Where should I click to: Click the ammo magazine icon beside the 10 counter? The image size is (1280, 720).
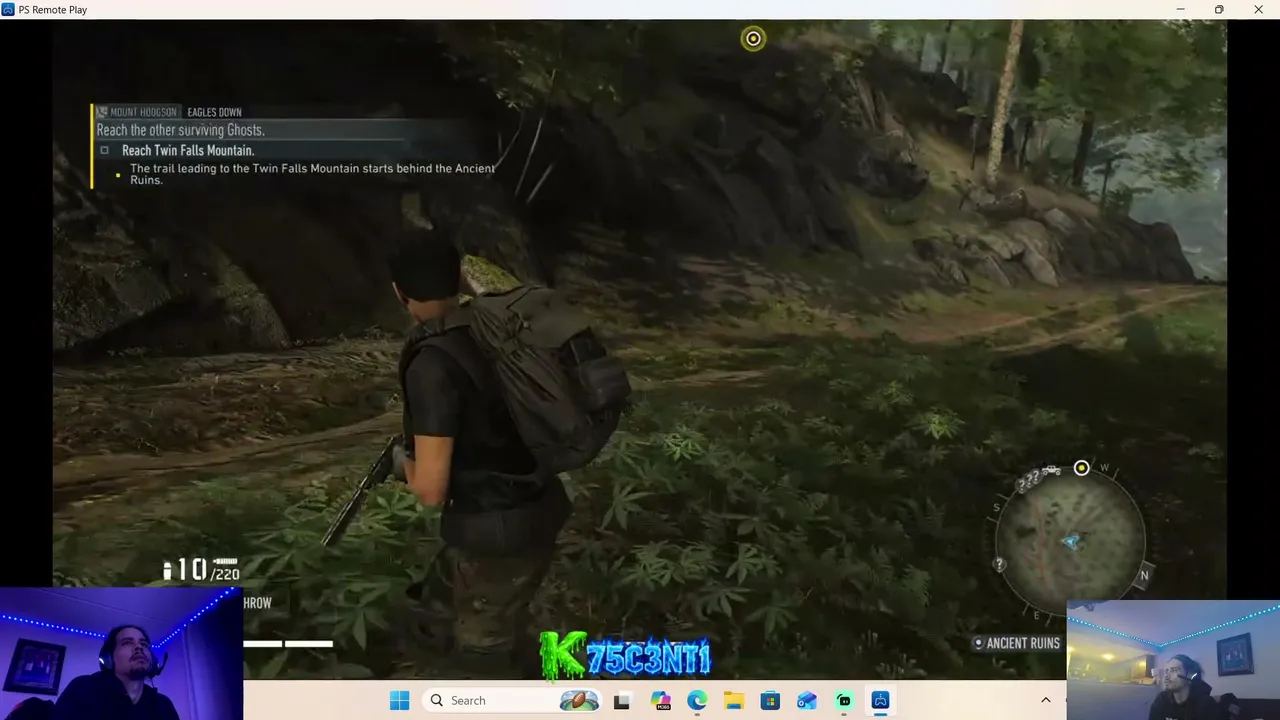(x=167, y=570)
